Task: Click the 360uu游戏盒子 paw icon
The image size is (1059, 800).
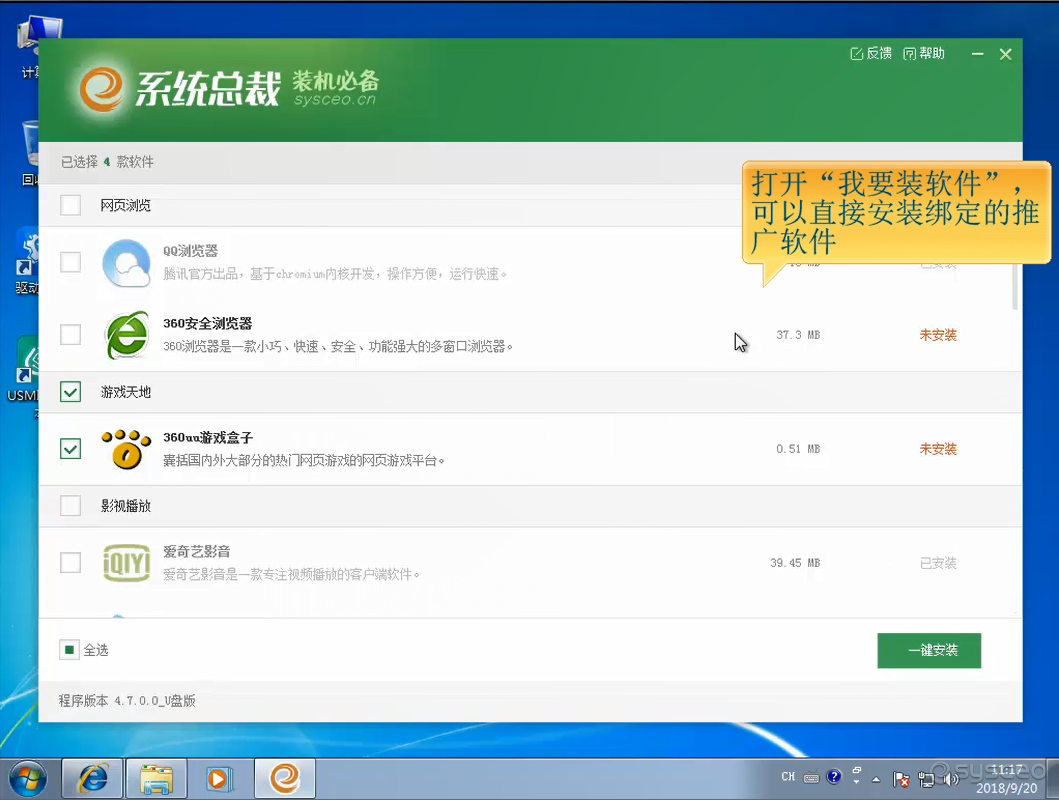Action: [x=126, y=449]
